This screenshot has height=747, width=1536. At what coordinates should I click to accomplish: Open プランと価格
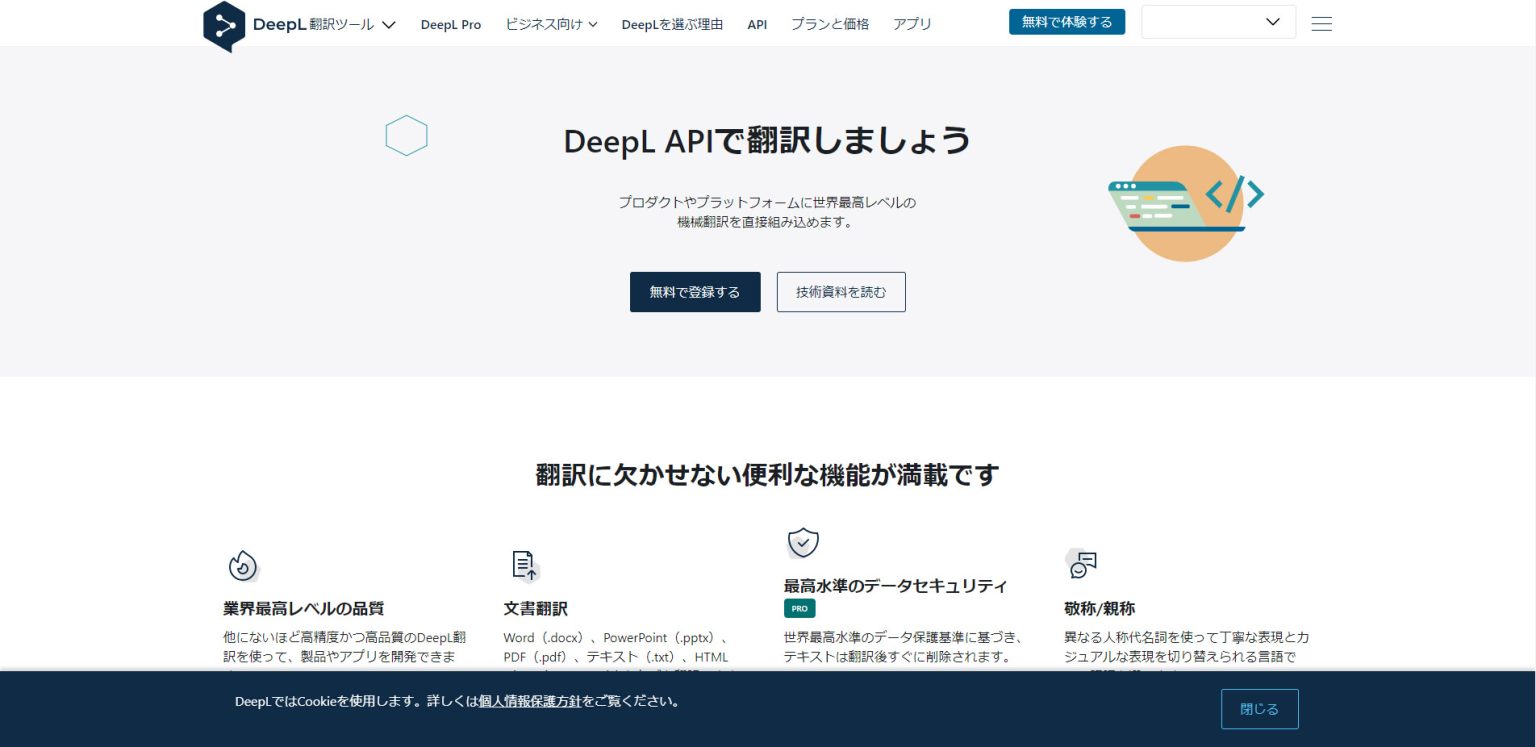[830, 24]
